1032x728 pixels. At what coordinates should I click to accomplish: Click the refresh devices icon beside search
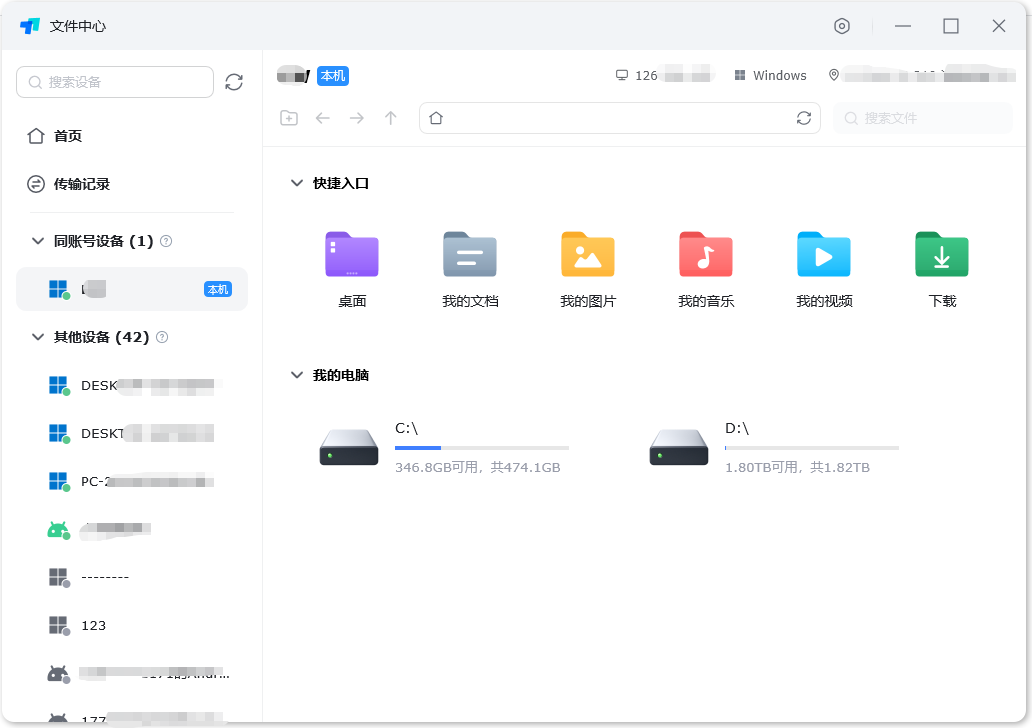234,82
